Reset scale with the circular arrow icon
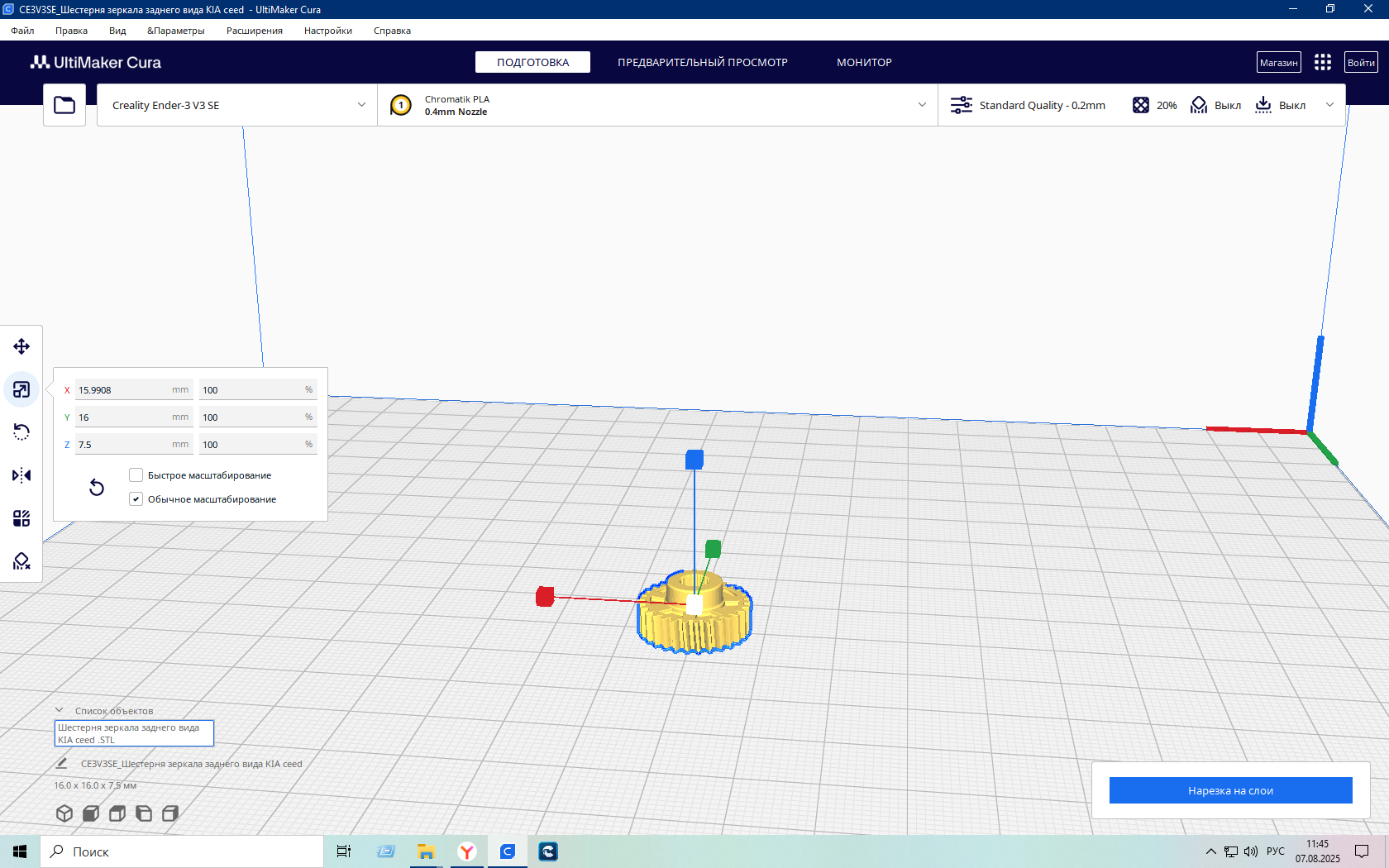This screenshot has height=868, width=1389. coord(97,487)
